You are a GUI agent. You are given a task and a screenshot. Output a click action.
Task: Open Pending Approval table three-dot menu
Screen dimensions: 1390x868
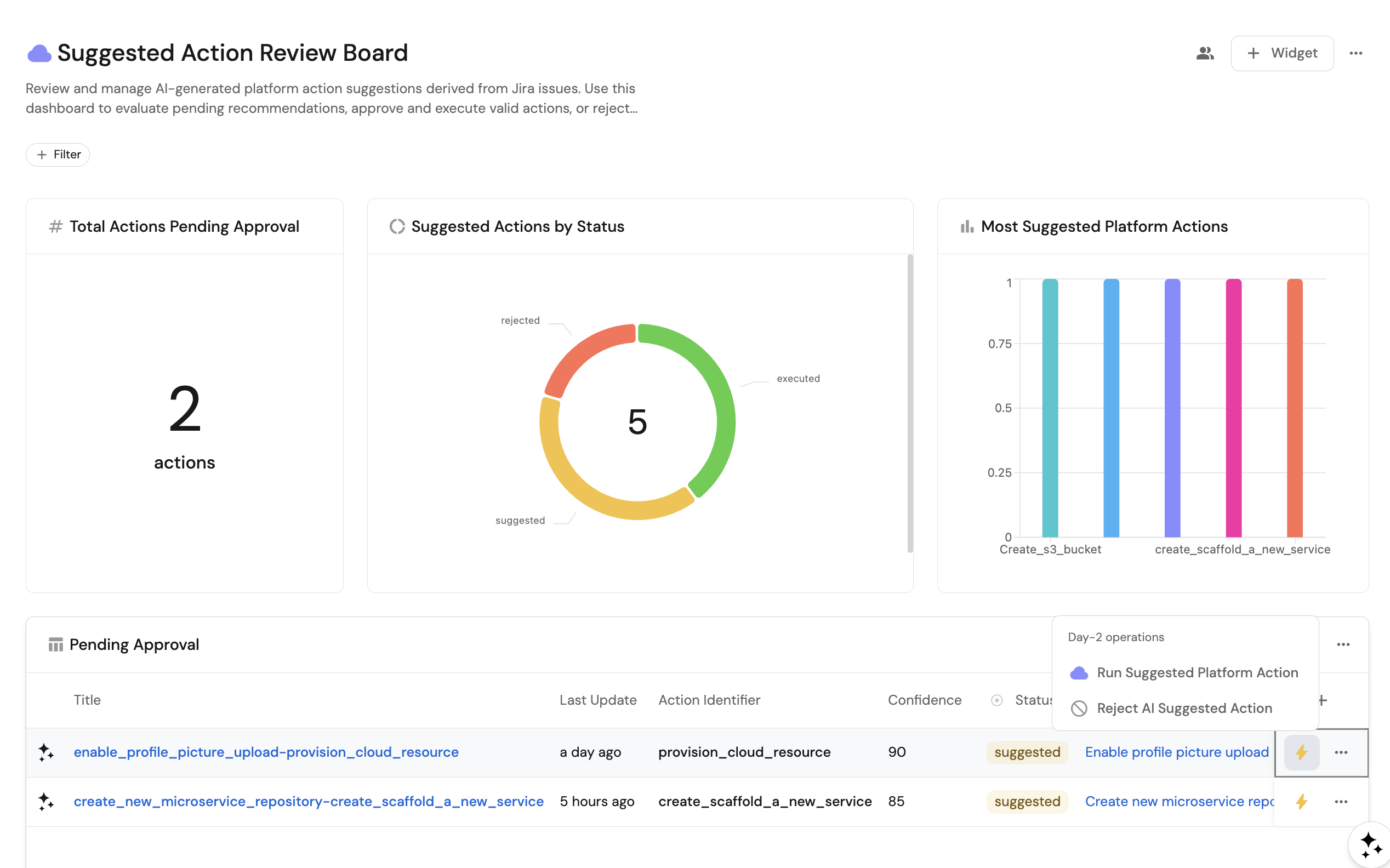coord(1343,644)
